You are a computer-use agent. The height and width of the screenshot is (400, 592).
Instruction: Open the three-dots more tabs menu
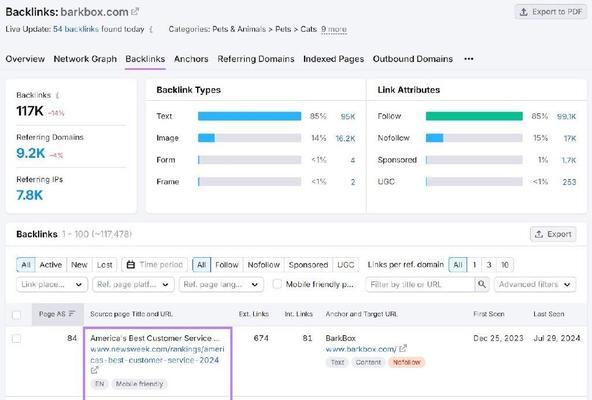[469, 59]
